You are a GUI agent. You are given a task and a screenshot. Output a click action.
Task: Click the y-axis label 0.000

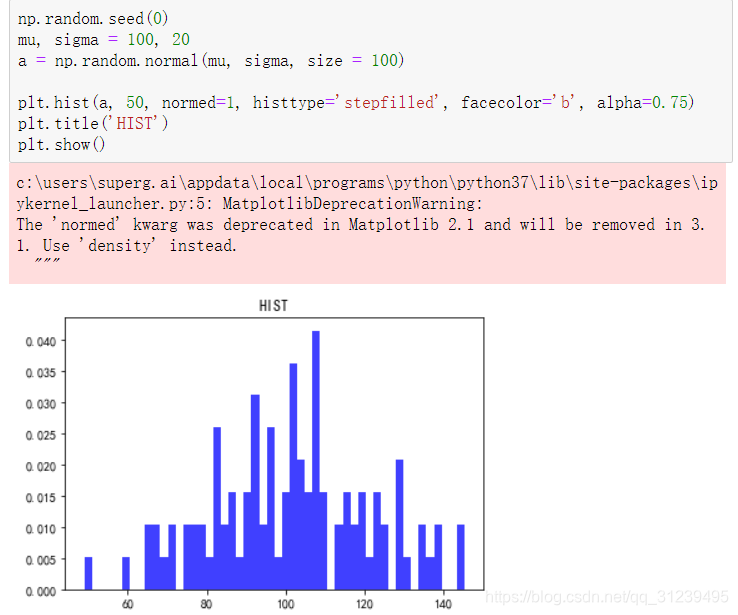click(40, 591)
